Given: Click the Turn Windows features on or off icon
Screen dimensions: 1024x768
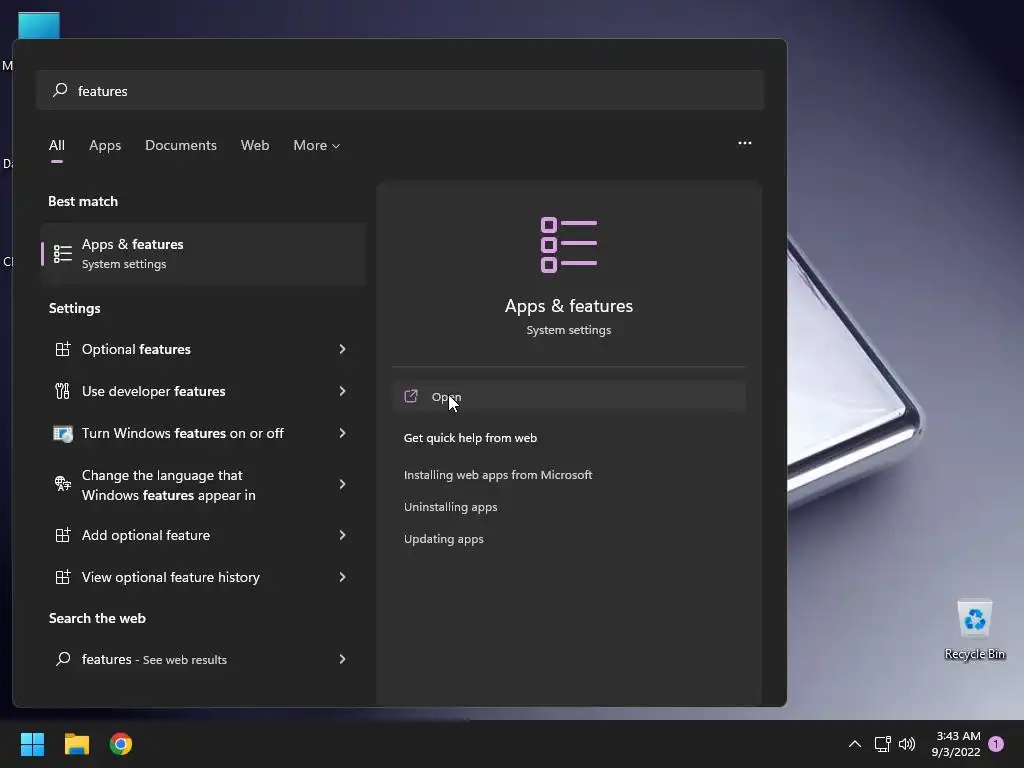Looking at the screenshot, I should tap(63, 433).
